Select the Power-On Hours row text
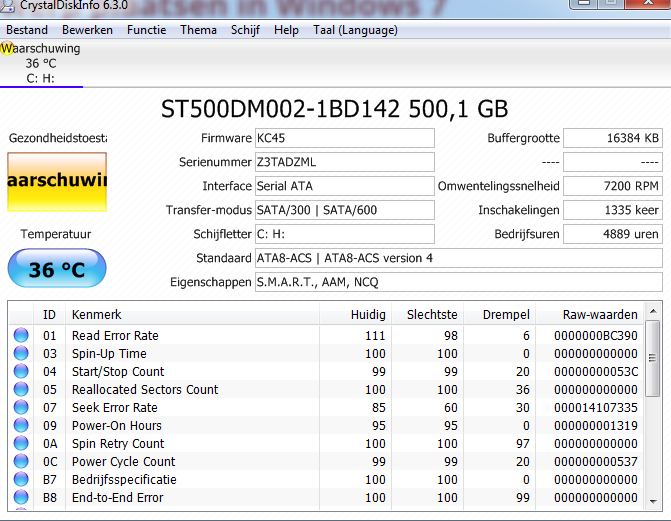The image size is (671, 521). 117,425
